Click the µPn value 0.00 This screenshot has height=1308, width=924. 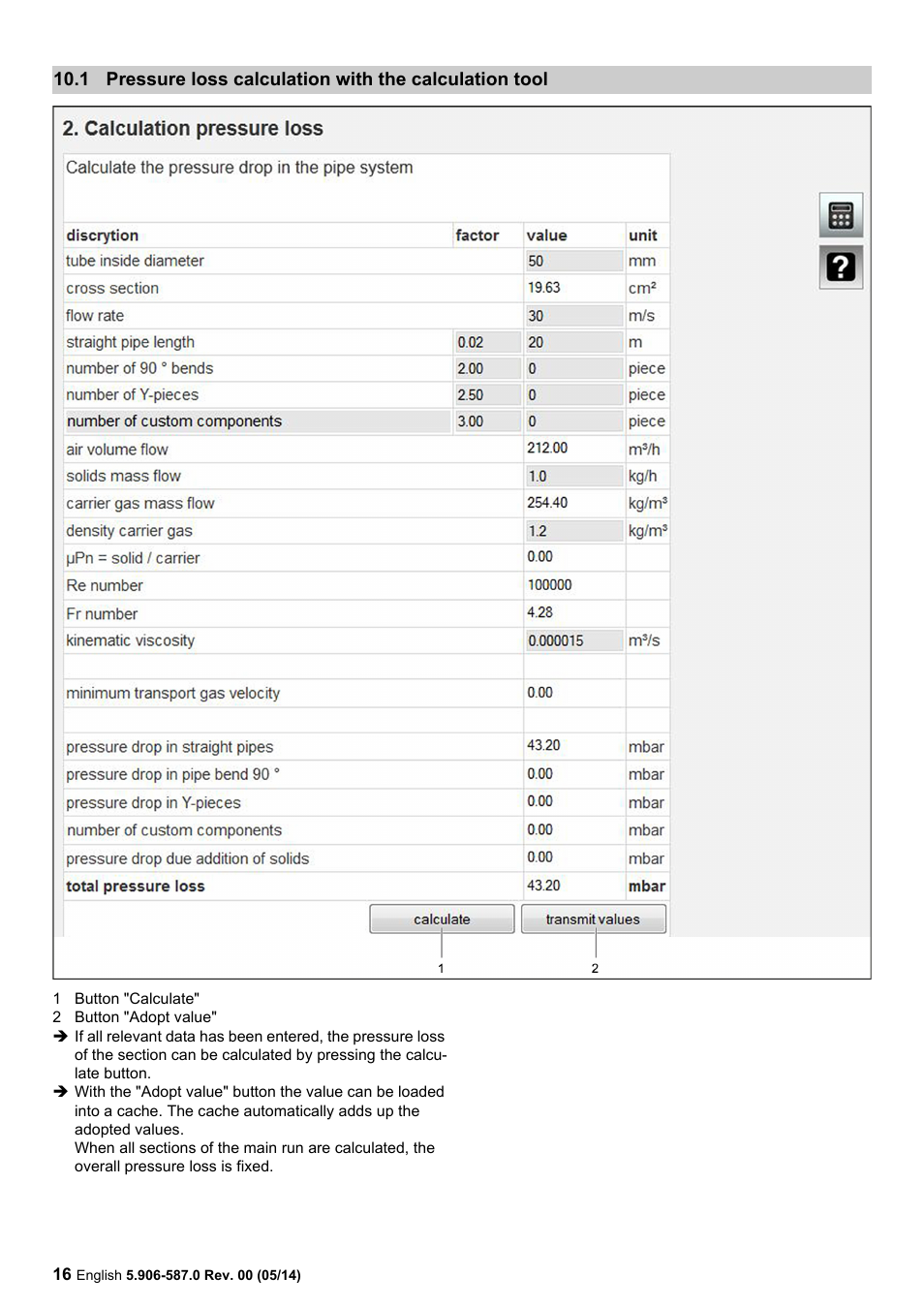pyautogui.click(x=539, y=557)
